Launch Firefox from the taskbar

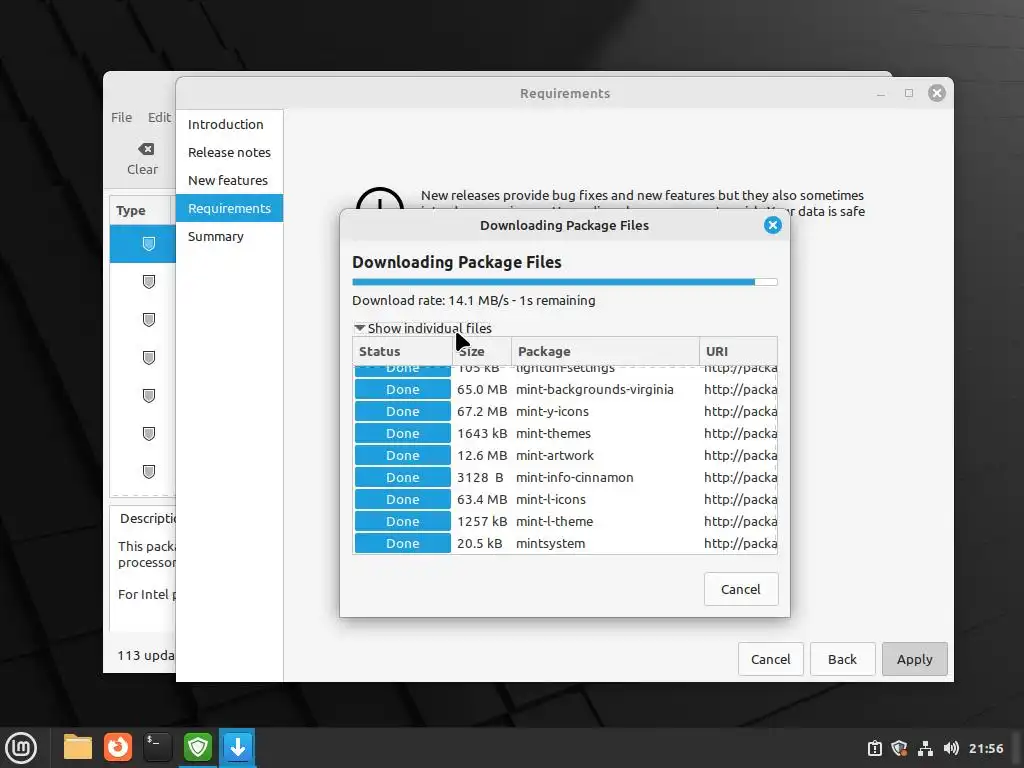[118, 747]
